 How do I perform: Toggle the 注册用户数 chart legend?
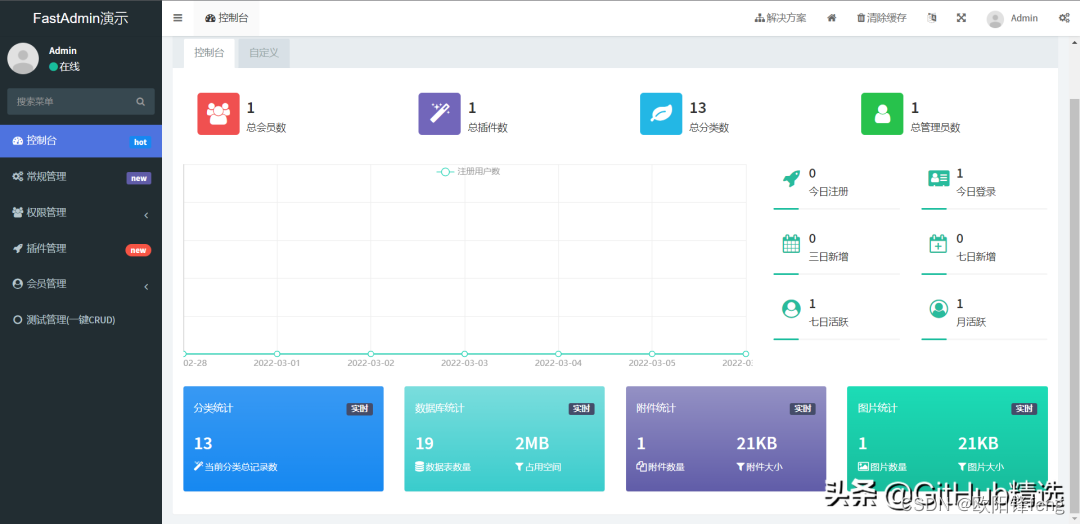click(468, 171)
